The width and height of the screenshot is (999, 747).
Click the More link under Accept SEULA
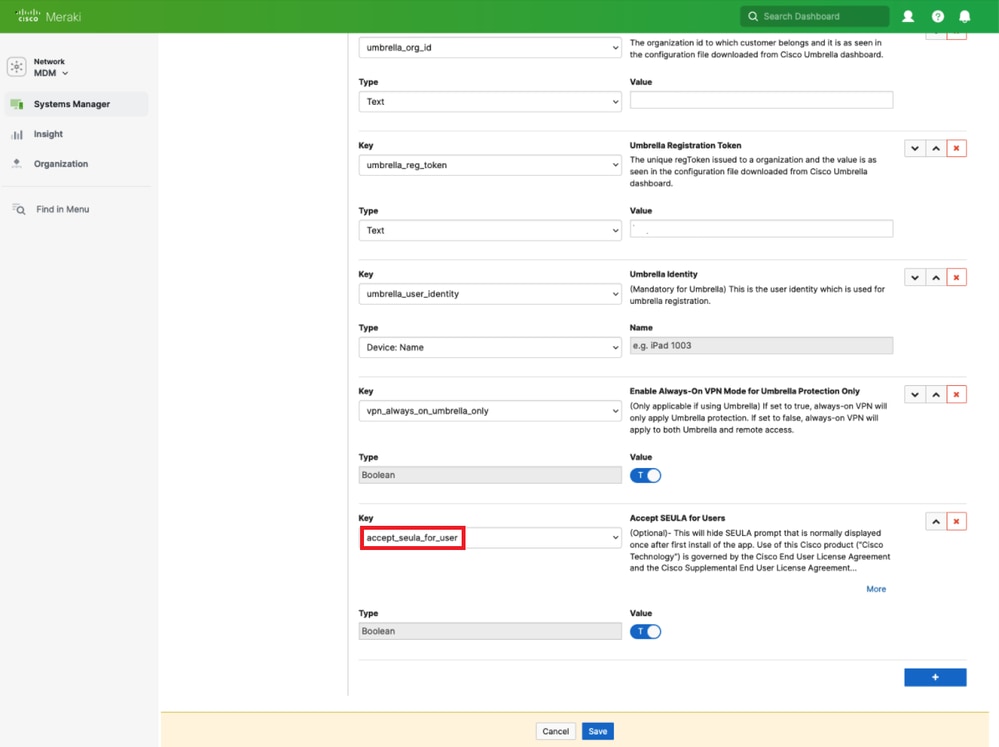click(x=876, y=589)
